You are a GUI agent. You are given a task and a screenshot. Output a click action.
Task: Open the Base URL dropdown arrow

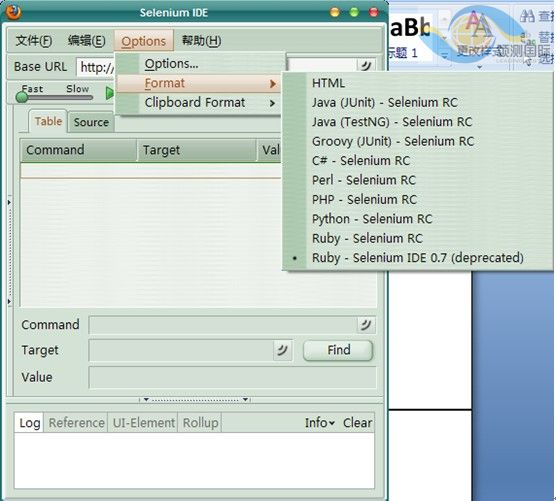(x=366, y=65)
